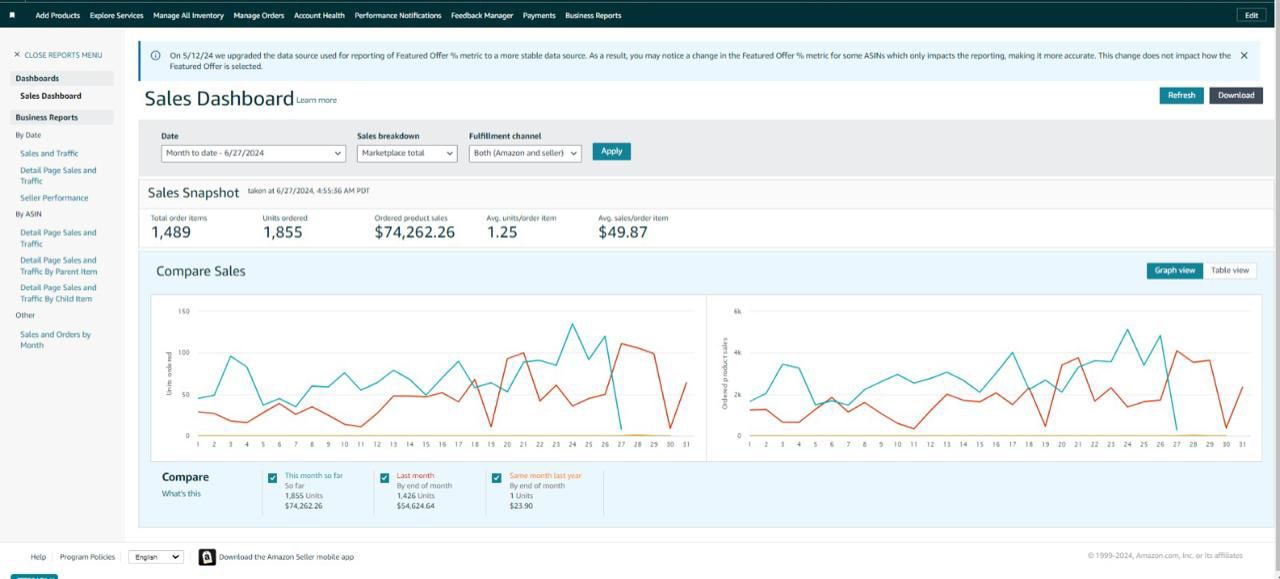1280x579 pixels.
Task: Click Download the Amazon Seller mobile app text
Action: [286, 557]
